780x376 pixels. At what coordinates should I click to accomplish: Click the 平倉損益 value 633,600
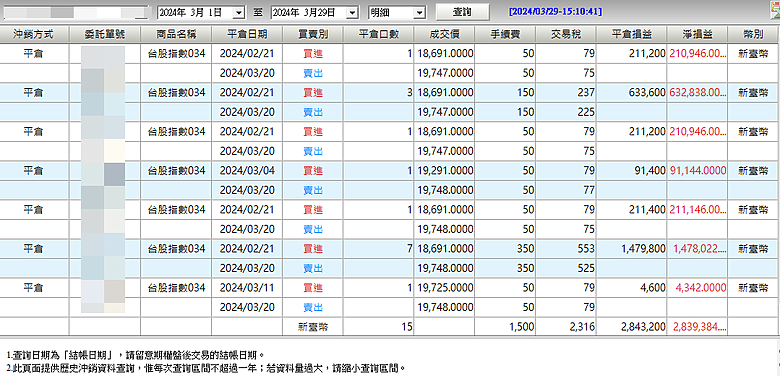(632, 93)
